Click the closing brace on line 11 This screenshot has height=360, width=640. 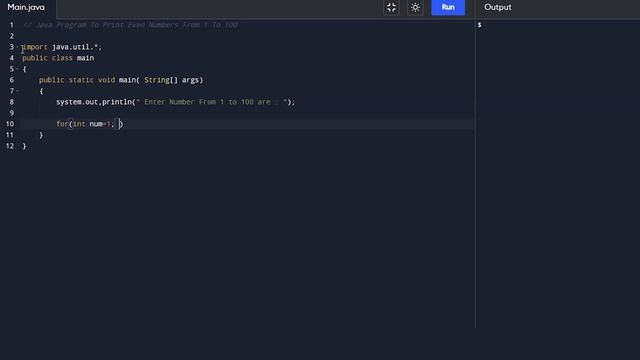coord(41,135)
